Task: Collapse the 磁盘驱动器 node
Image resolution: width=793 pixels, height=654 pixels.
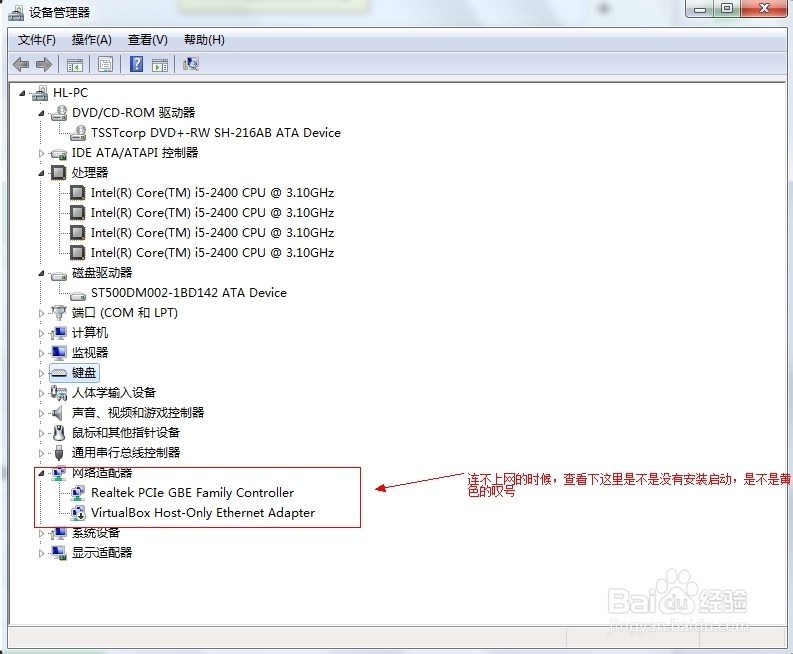Action: (41, 273)
